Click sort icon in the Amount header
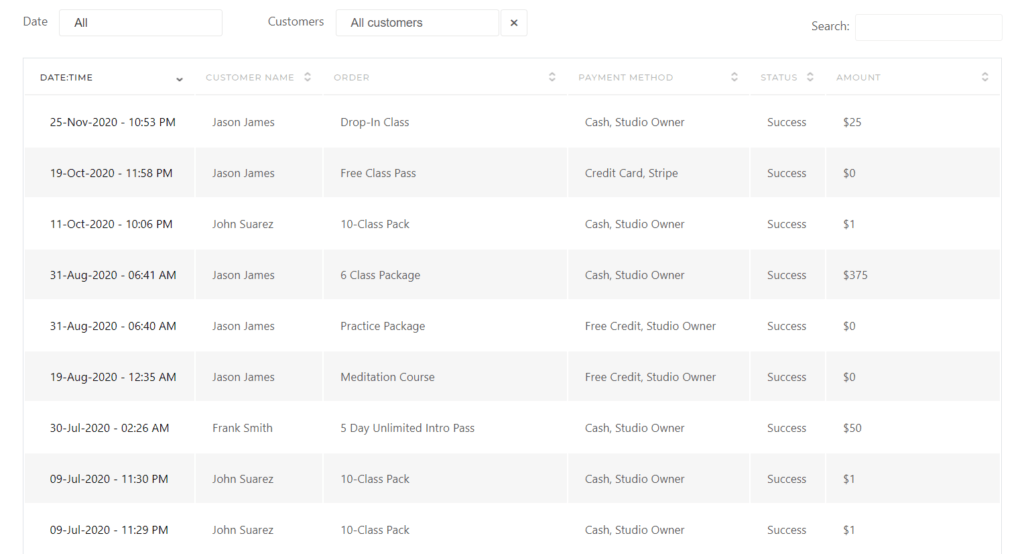 coord(985,77)
